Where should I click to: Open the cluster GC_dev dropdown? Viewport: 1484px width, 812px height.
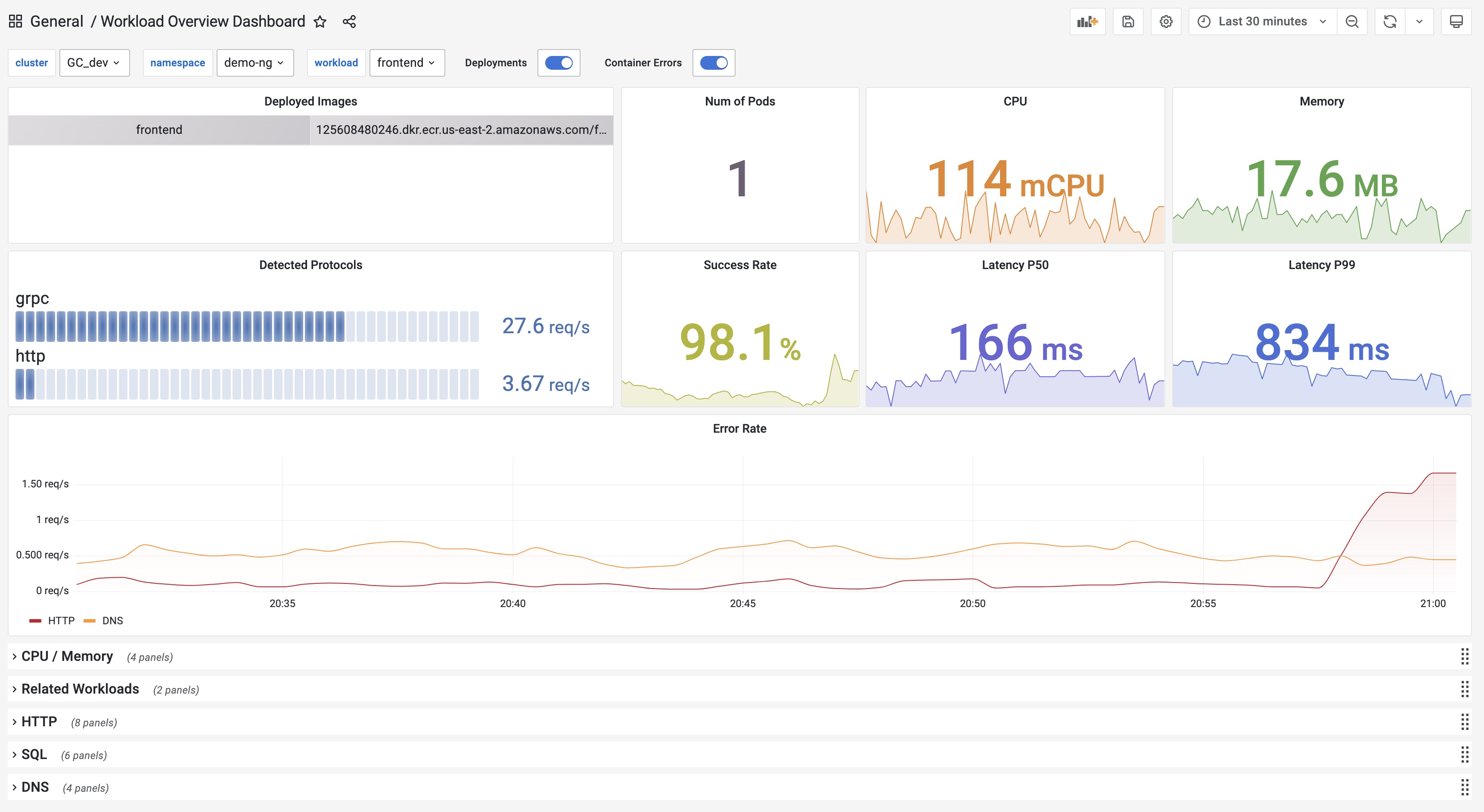coord(94,63)
